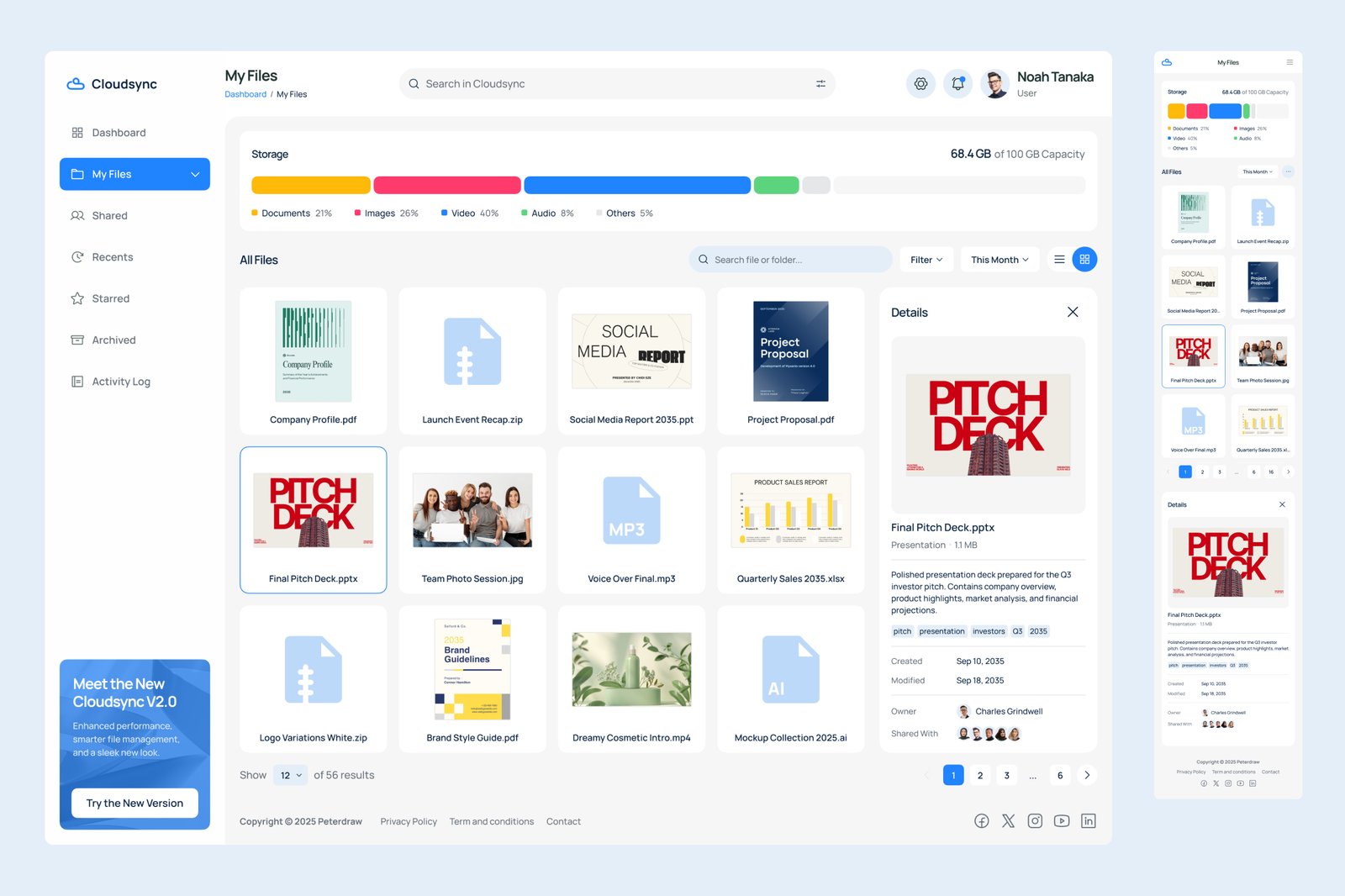Select the Team Photo Session.jpg thumbnail
The height and width of the screenshot is (896, 1345).
pos(472,511)
